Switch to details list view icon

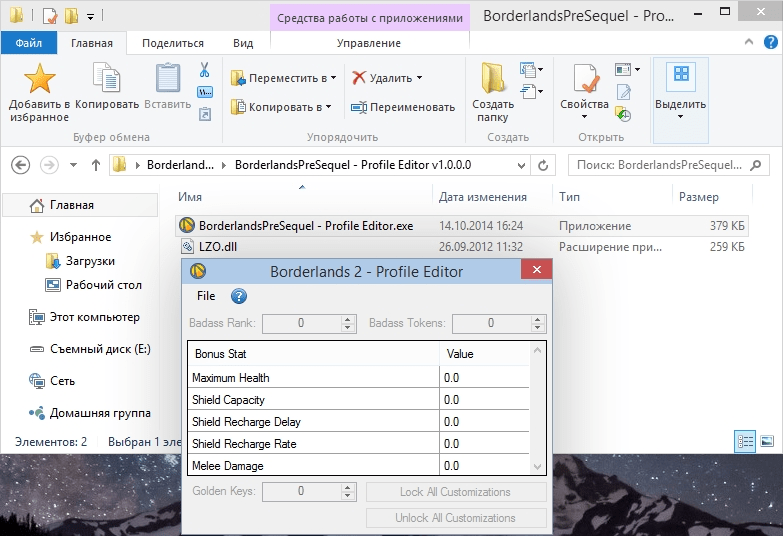pyautogui.click(x=745, y=441)
